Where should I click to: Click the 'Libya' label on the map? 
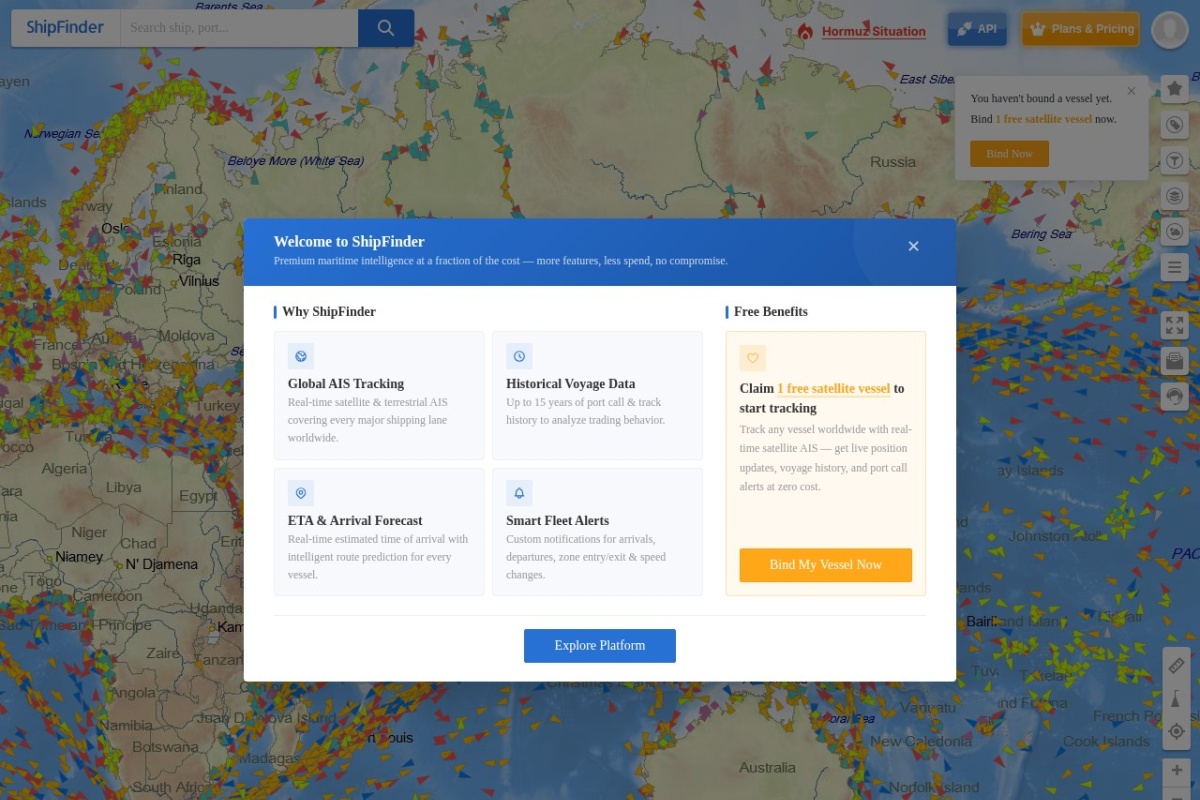[123, 488]
